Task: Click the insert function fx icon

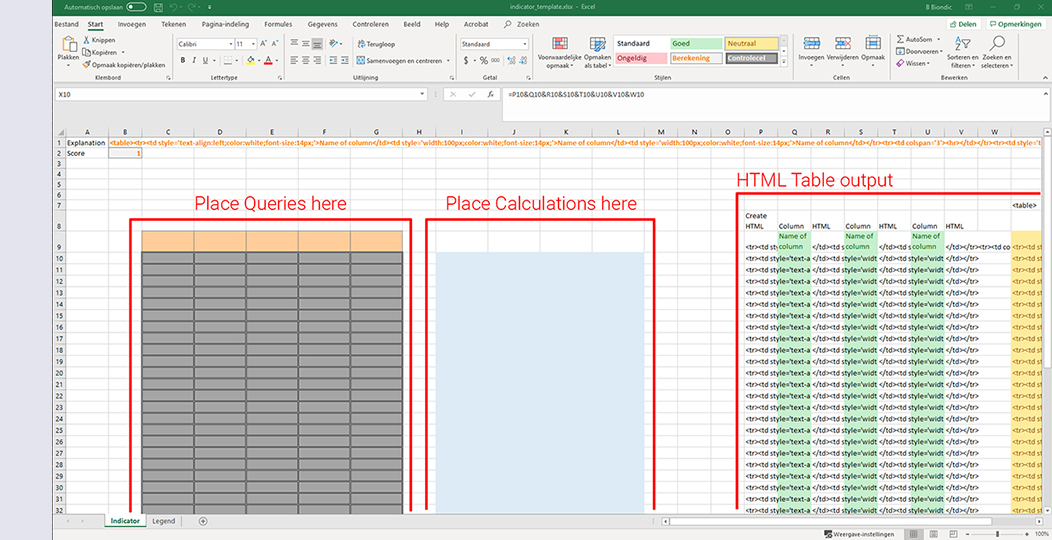Action: (x=490, y=94)
